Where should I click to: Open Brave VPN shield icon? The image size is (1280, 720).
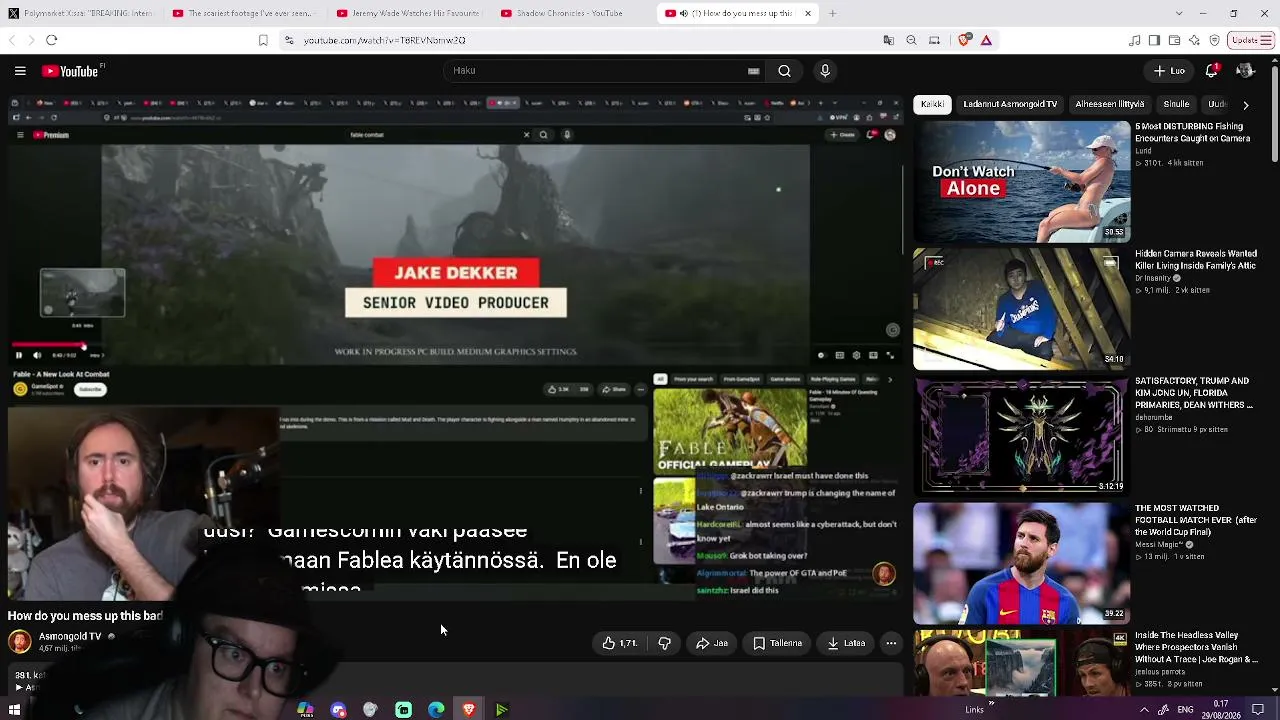(1214, 40)
